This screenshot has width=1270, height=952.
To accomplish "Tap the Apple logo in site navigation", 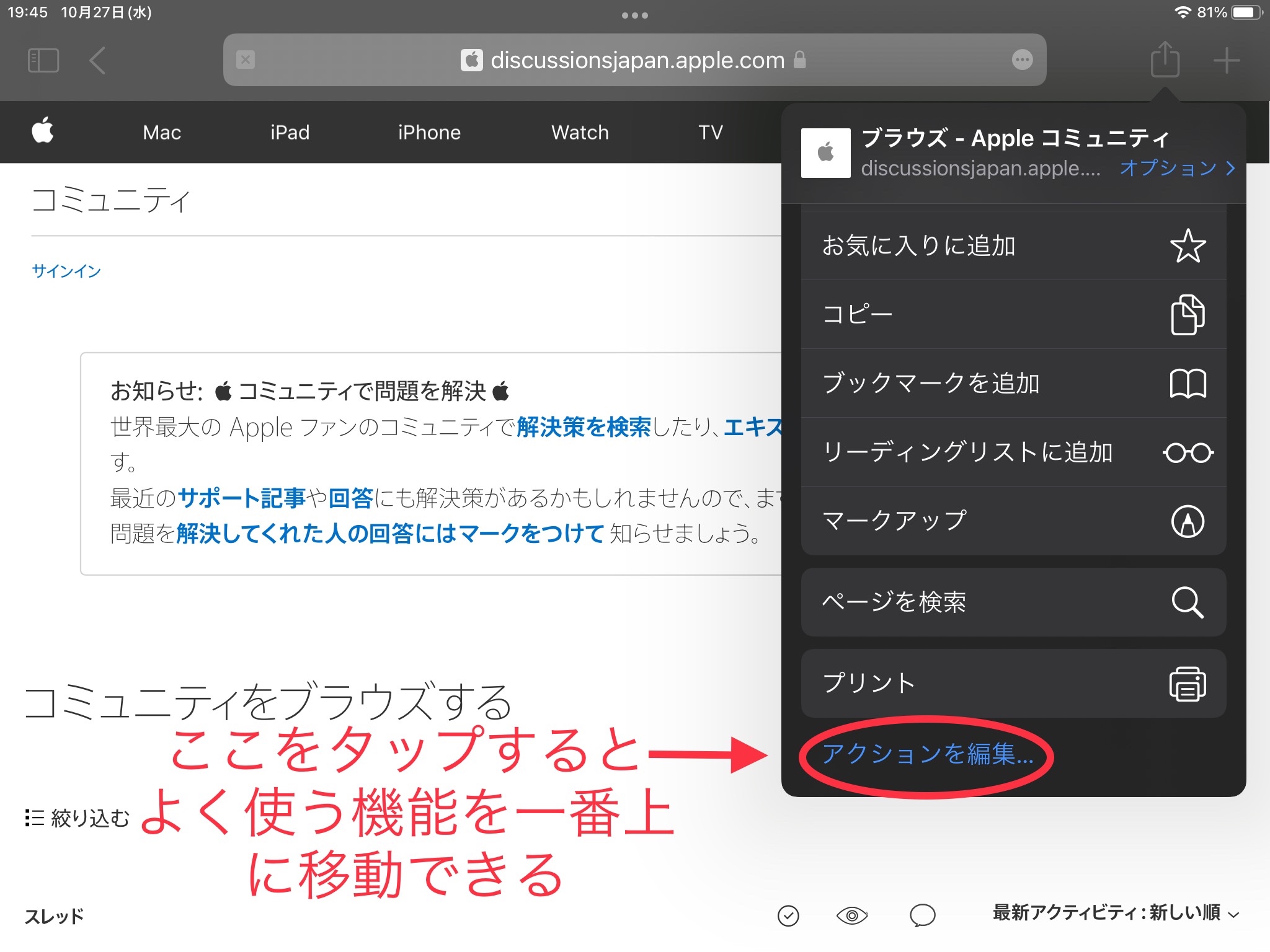I will 43,131.
